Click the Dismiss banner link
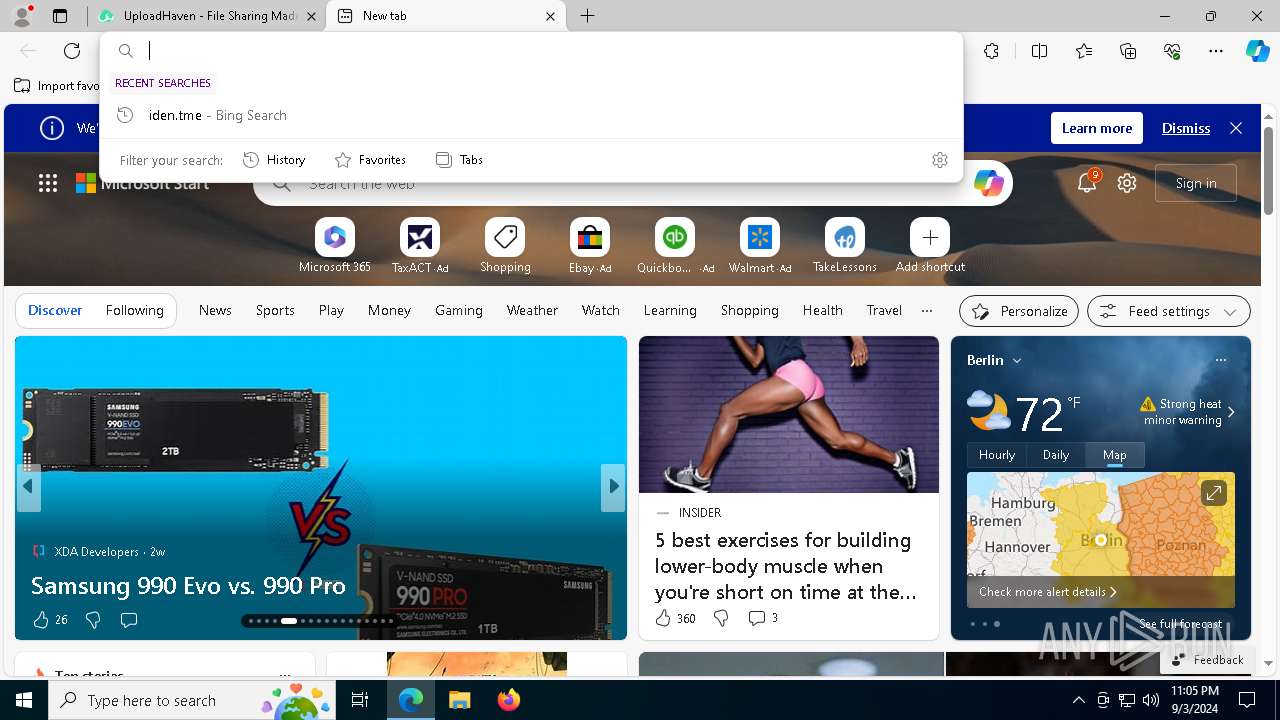1280x720 pixels. click(1186, 128)
